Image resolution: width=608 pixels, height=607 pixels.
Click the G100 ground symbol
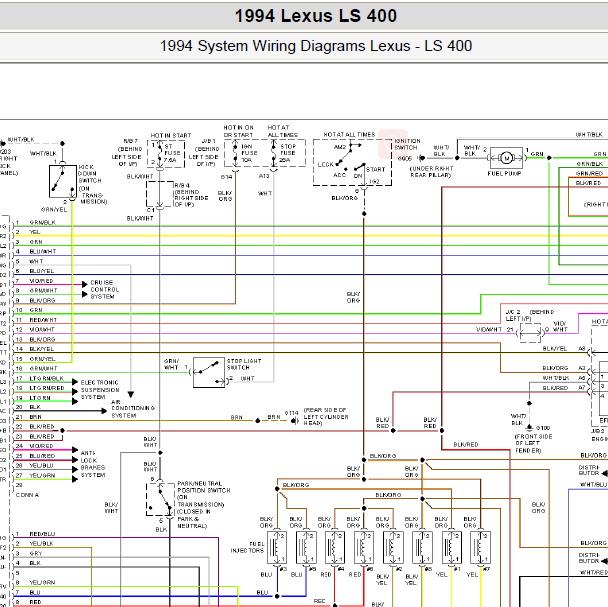coord(529,427)
